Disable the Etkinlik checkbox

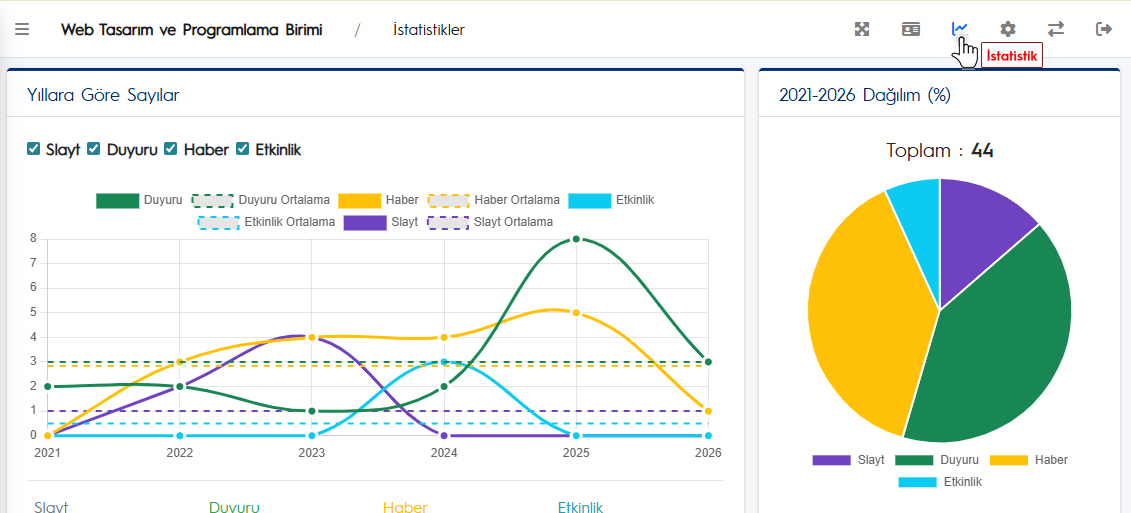pyautogui.click(x=242, y=149)
